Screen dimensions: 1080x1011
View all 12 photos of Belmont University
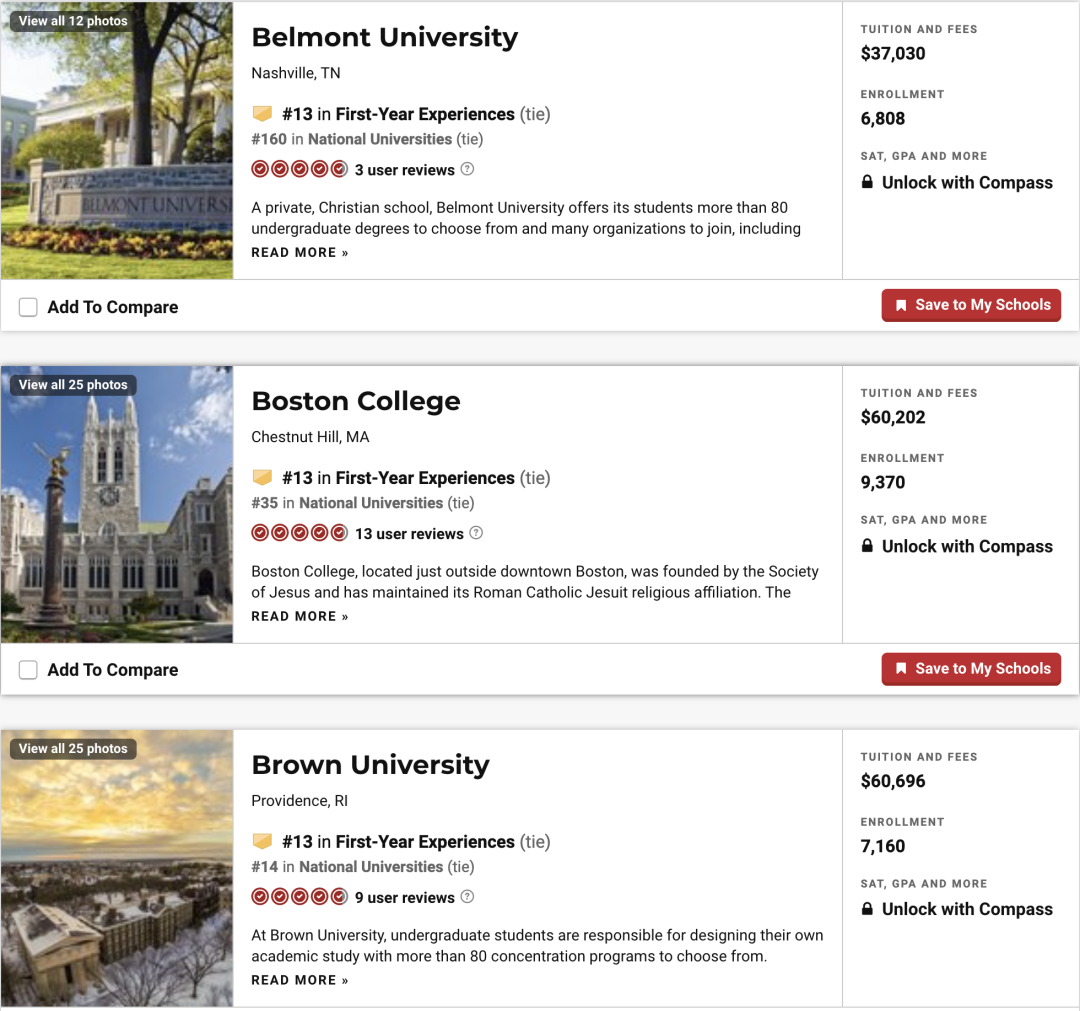[x=73, y=21]
